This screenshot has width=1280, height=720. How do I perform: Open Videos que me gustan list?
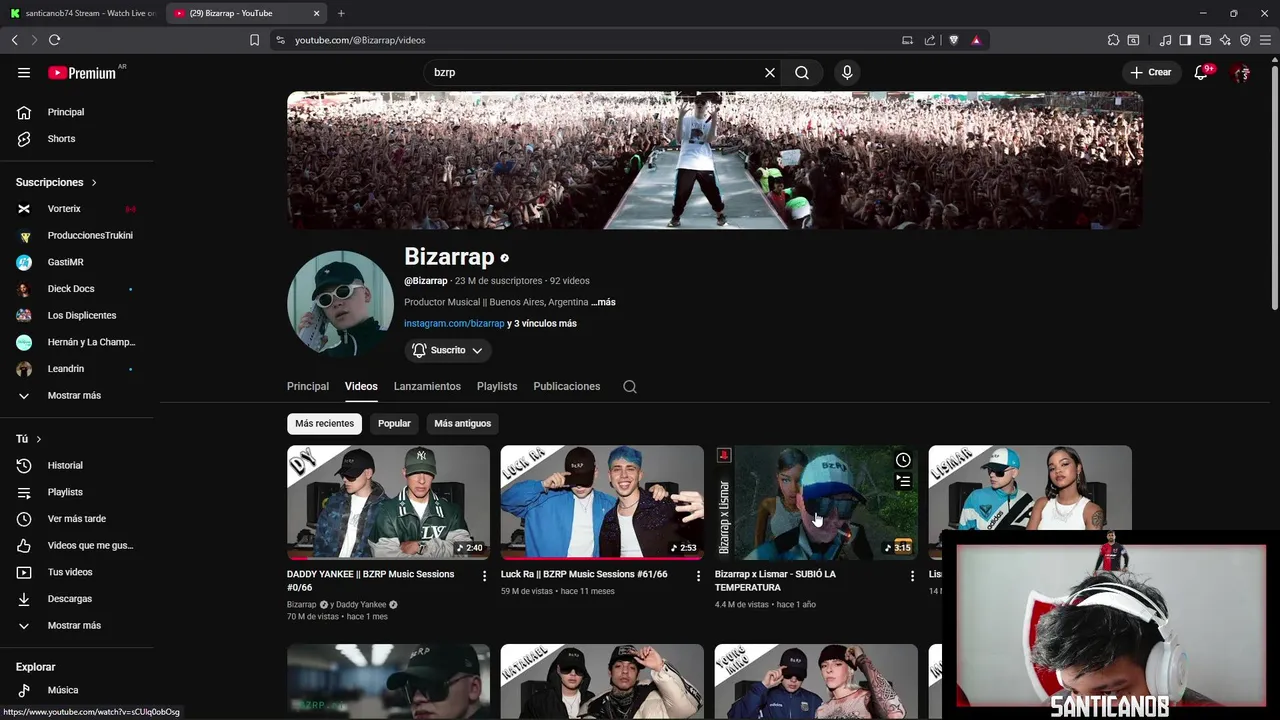pos(78,545)
